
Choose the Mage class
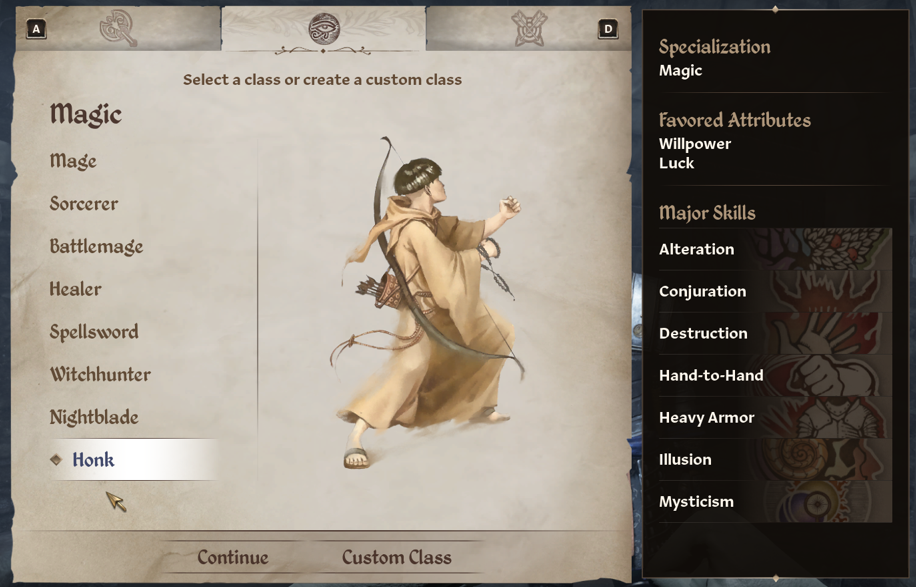click(73, 161)
